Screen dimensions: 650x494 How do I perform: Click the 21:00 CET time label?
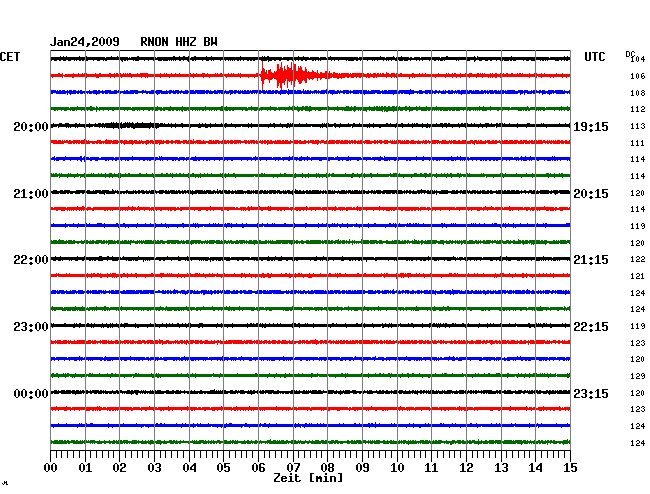[x=31, y=194]
